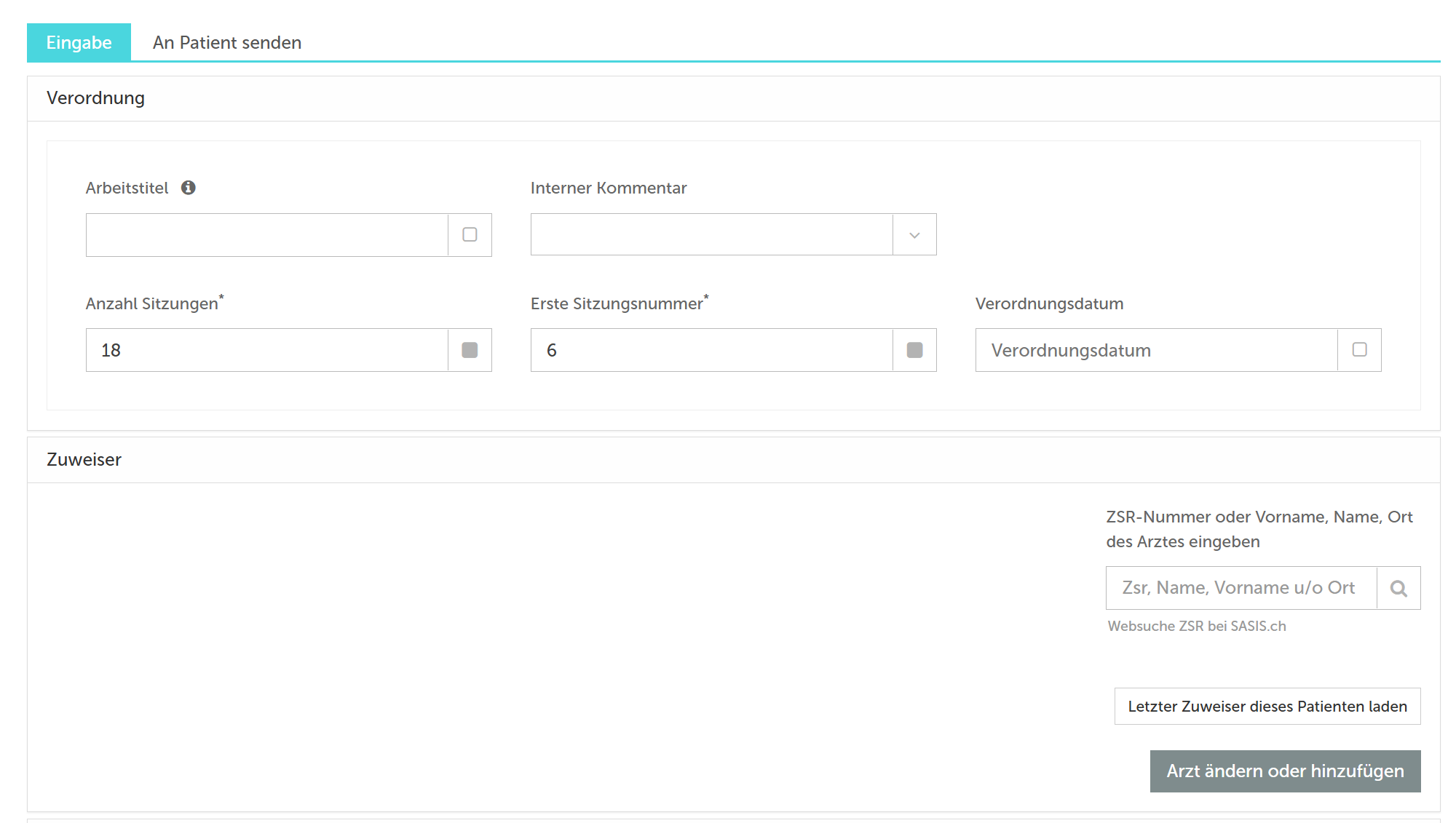
Task: Click Letzter Zuweiser dieses Patienten laden
Action: click(x=1267, y=706)
